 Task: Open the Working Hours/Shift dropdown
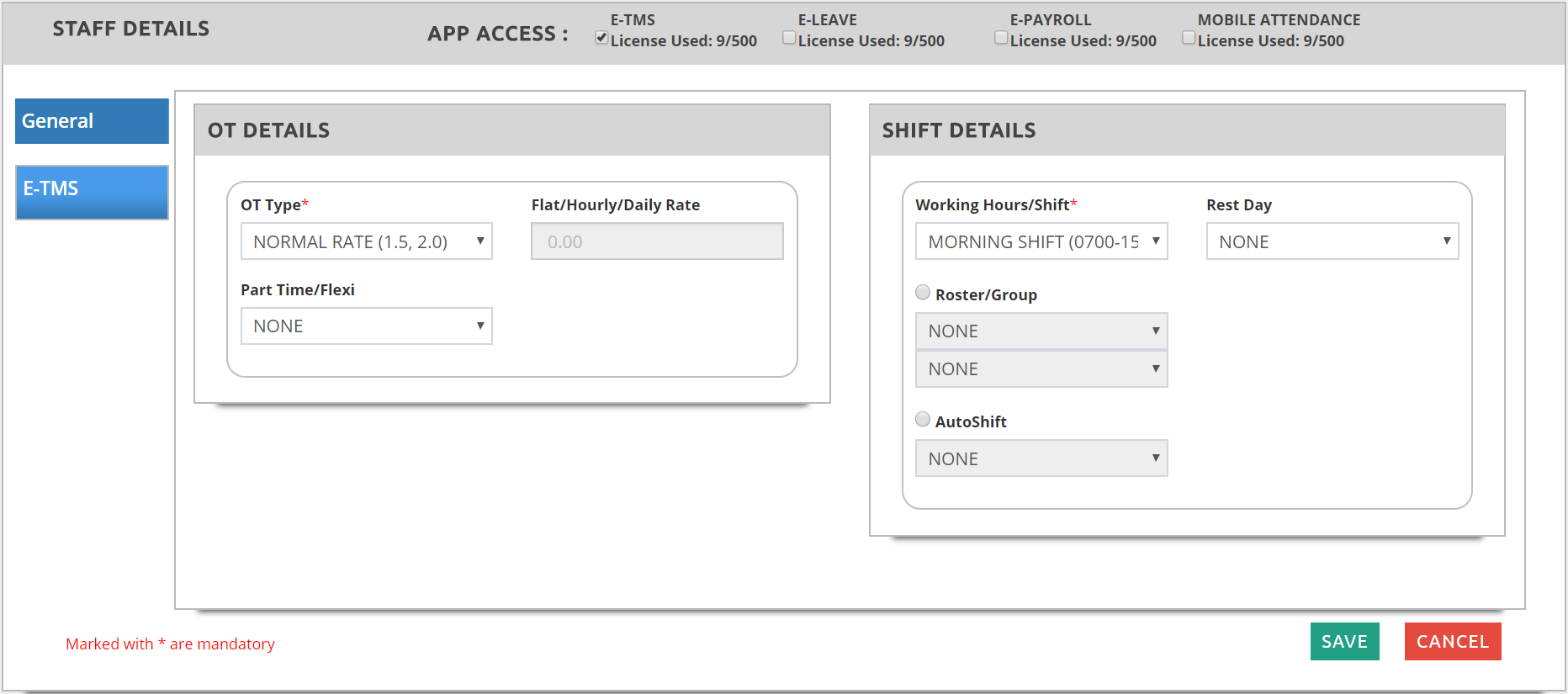click(x=1041, y=241)
